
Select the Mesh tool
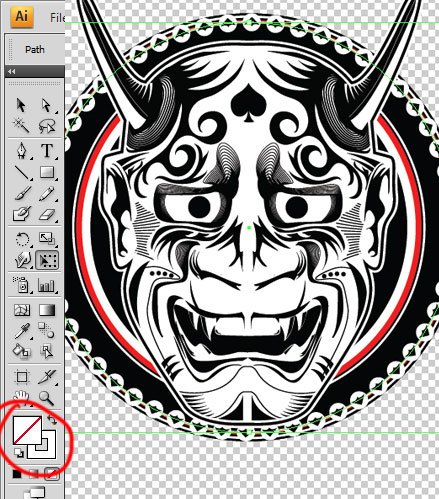tap(22, 310)
